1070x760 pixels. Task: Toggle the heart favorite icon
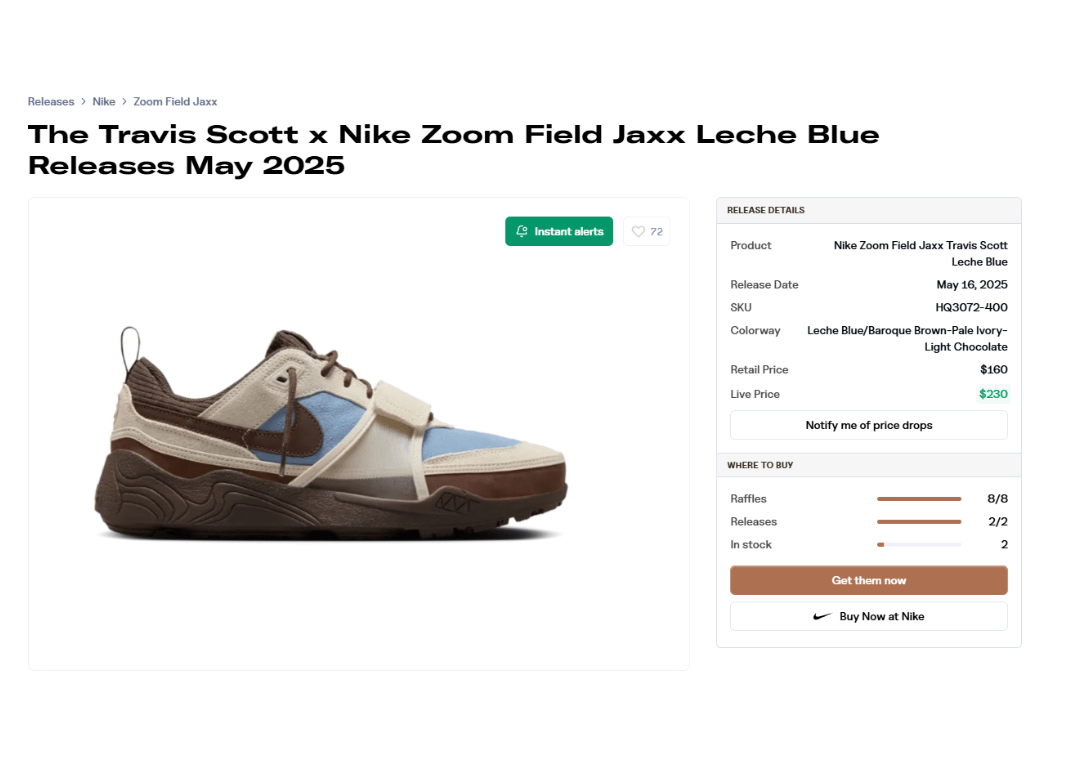coord(638,232)
